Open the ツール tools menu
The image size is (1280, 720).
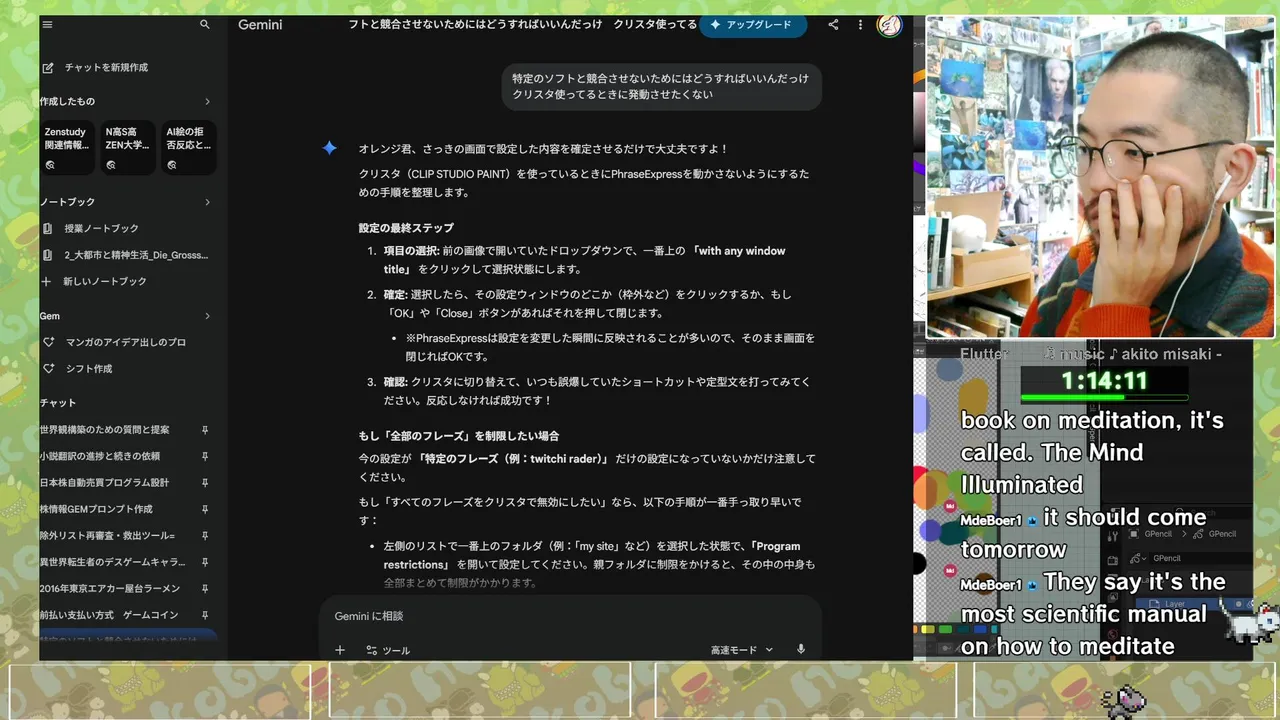[x=388, y=650]
